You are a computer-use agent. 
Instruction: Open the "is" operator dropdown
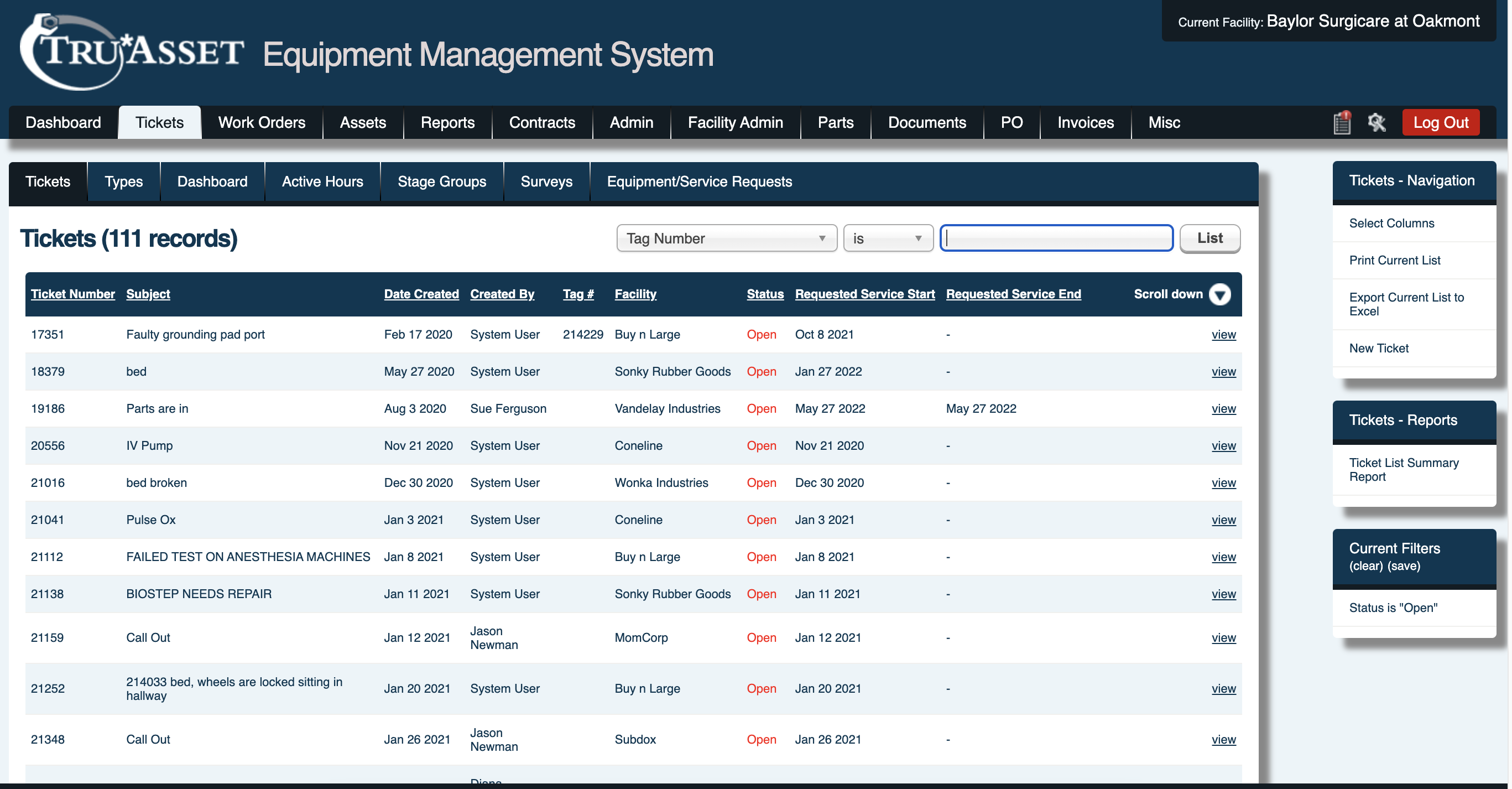888,238
